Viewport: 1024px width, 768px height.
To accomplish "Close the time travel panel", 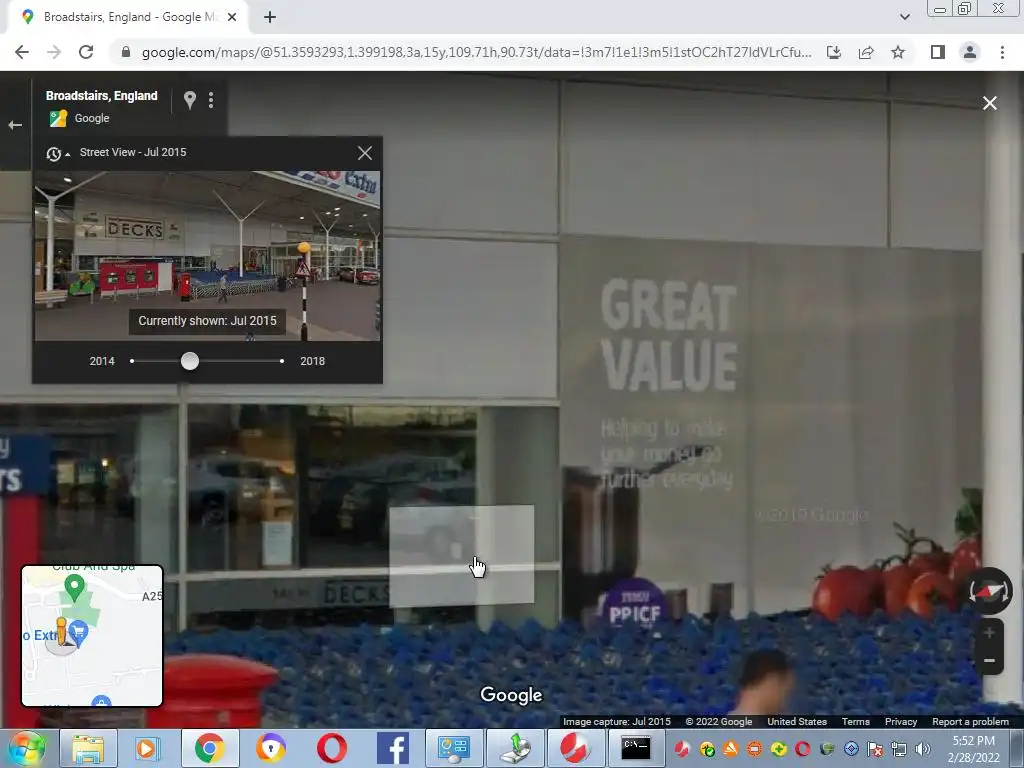I will 364,153.
